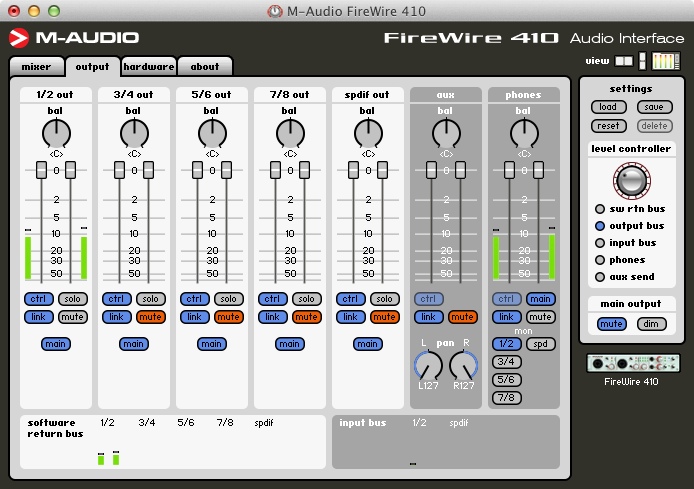Click the 5/6 out balance knob
Screen dimensions: 694x489
point(212,133)
